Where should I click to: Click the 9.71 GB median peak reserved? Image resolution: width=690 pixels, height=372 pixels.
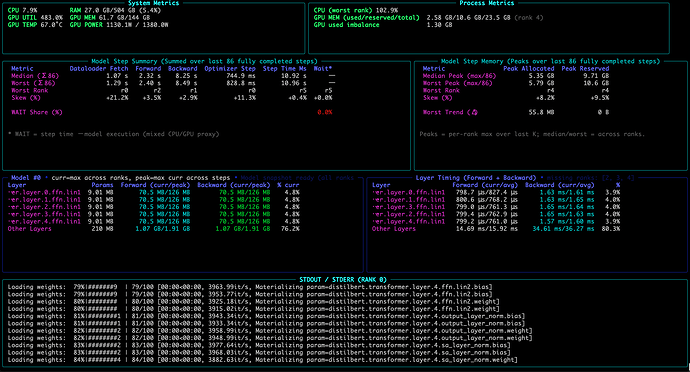click(x=596, y=76)
